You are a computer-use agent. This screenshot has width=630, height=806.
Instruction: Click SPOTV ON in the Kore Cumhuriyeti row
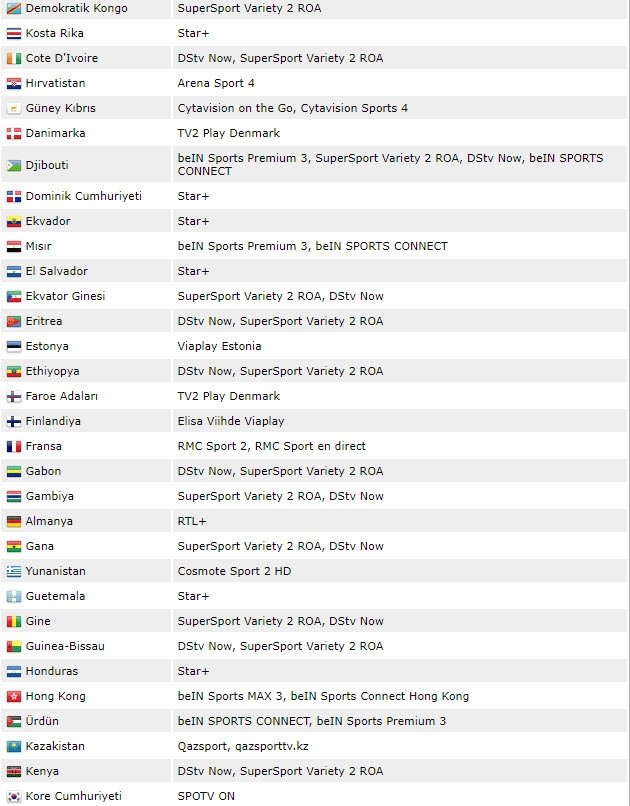pos(205,796)
